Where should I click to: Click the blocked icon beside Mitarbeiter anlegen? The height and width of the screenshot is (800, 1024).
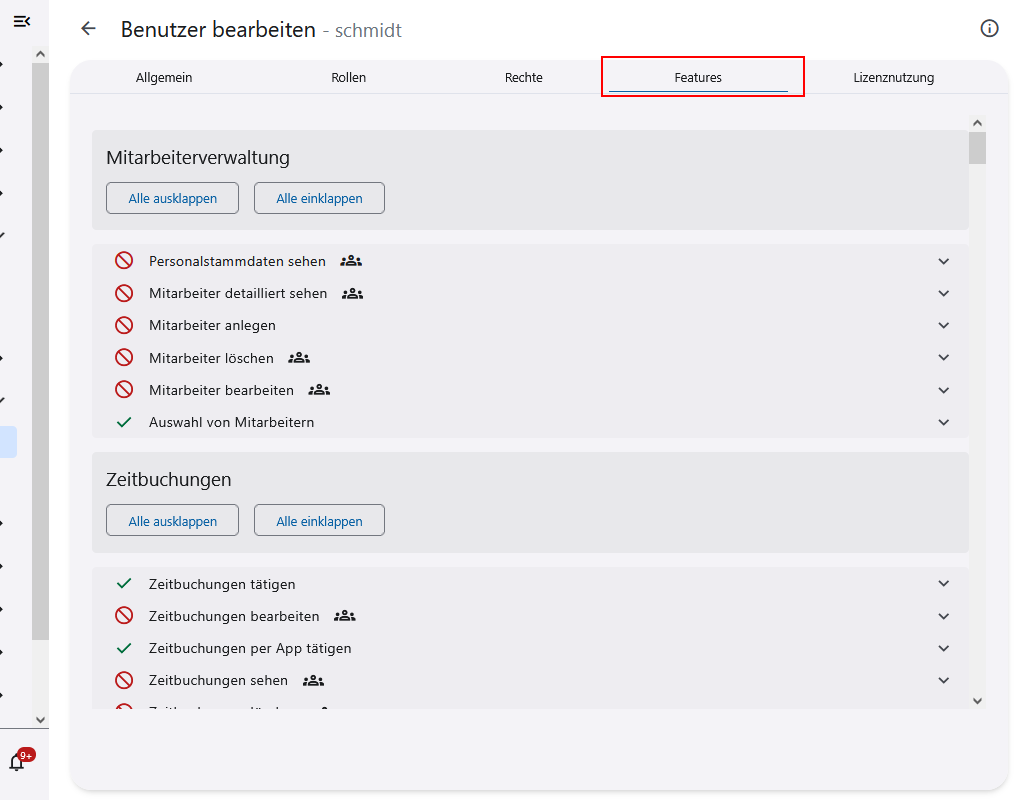tap(124, 324)
